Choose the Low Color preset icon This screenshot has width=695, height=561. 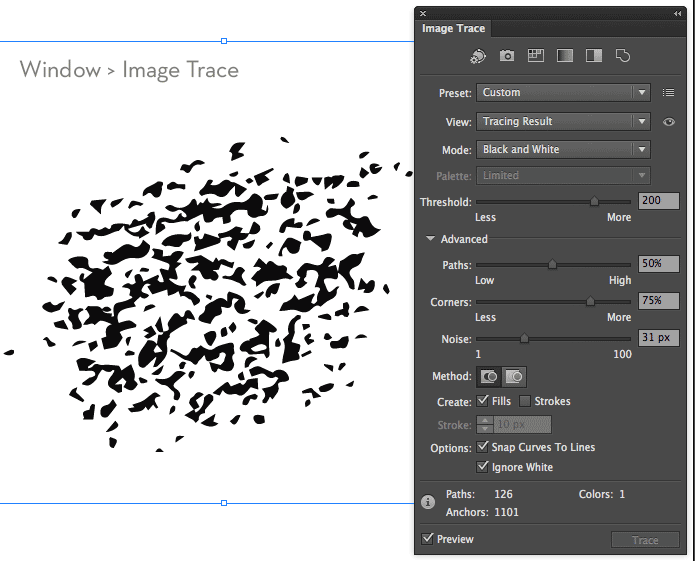pyautogui.click(x=536, y=56)
